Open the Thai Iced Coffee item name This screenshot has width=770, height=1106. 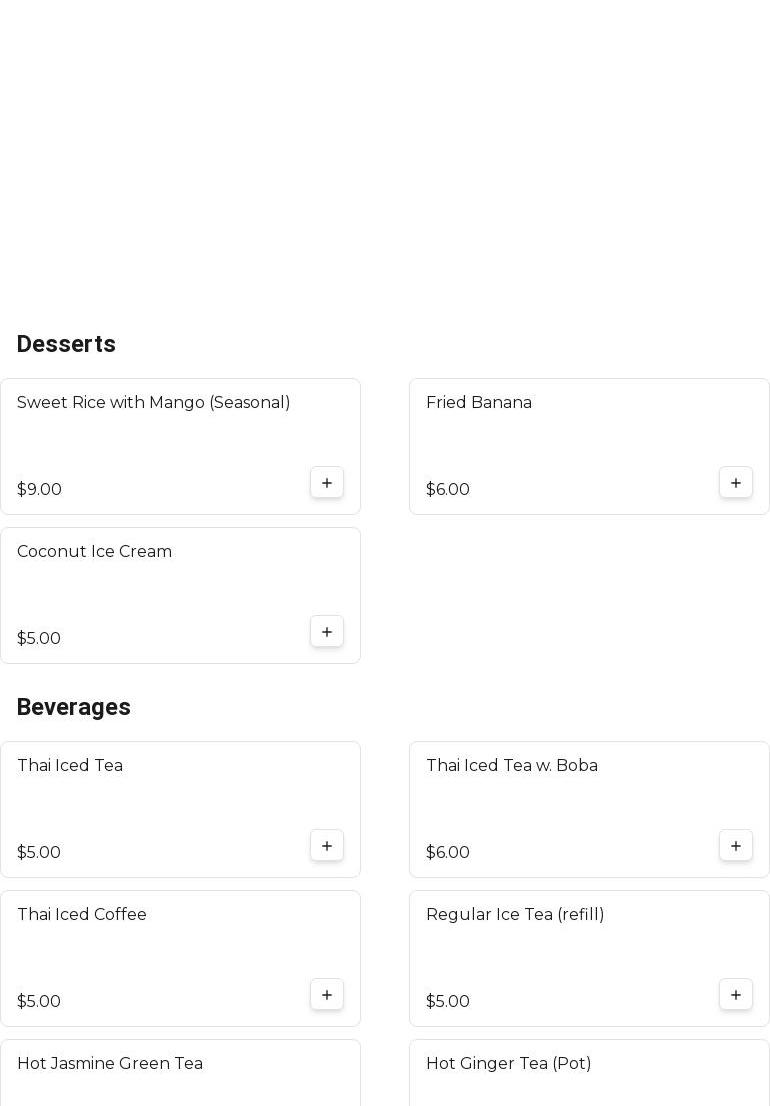(82, 915)
